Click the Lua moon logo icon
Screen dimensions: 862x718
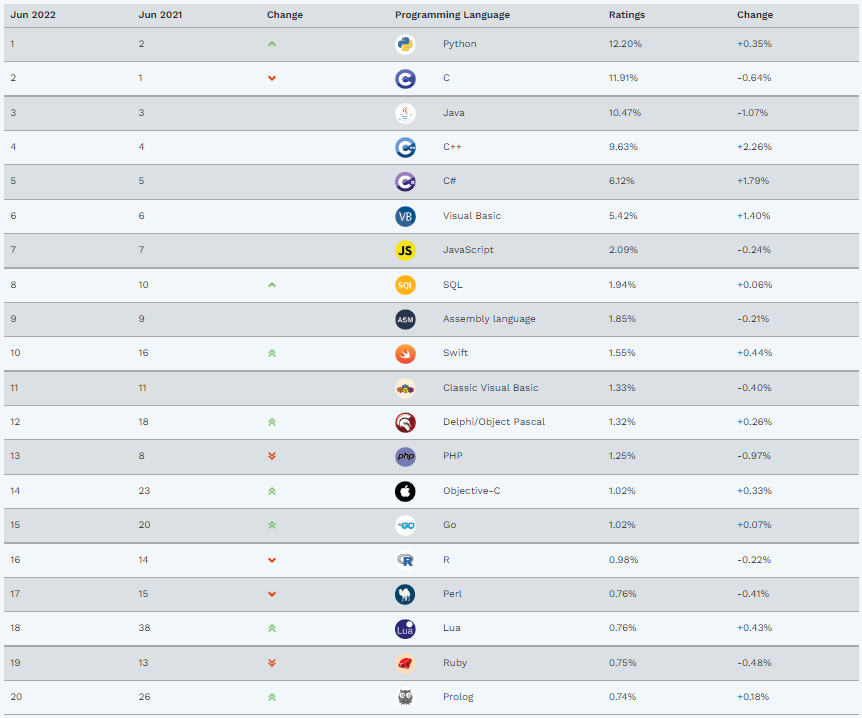point(405,628)
